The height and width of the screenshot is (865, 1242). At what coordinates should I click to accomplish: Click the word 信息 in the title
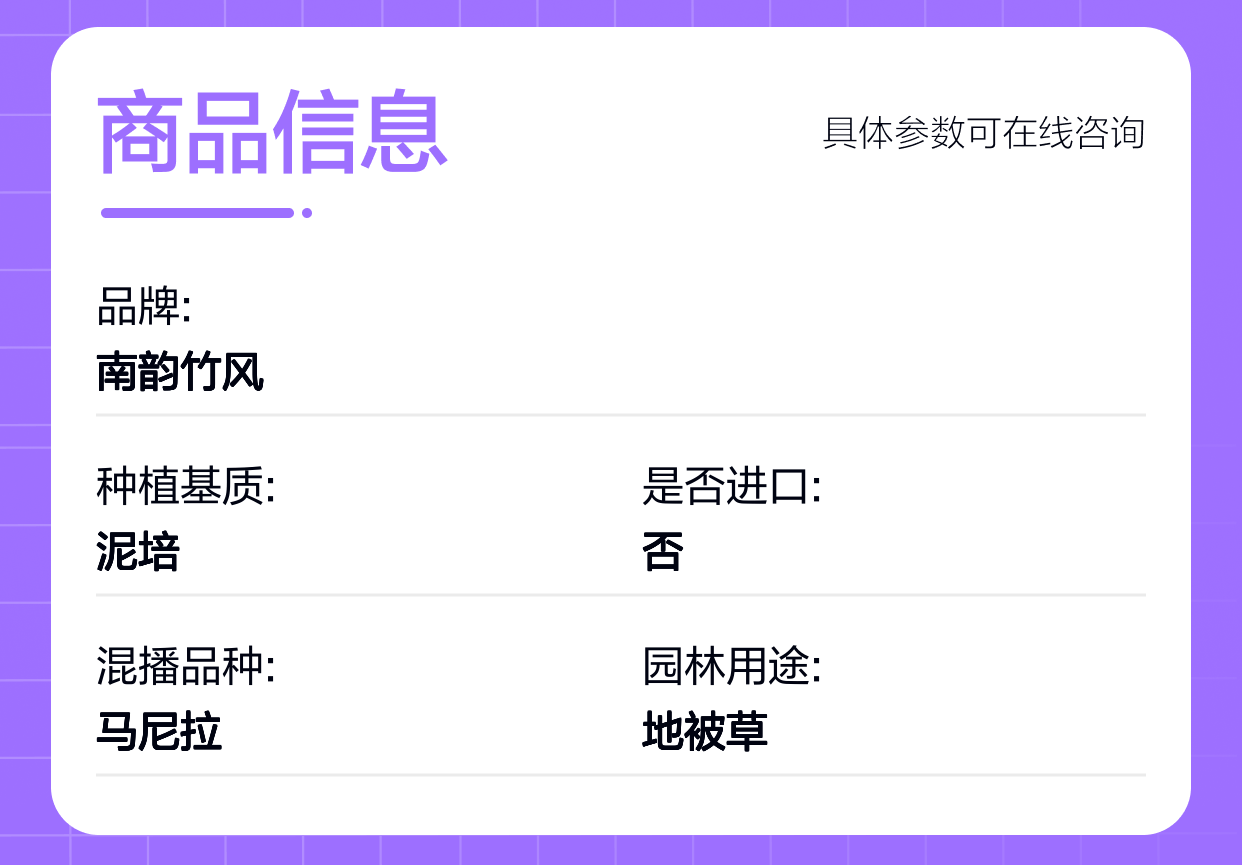tap(359, 133)
